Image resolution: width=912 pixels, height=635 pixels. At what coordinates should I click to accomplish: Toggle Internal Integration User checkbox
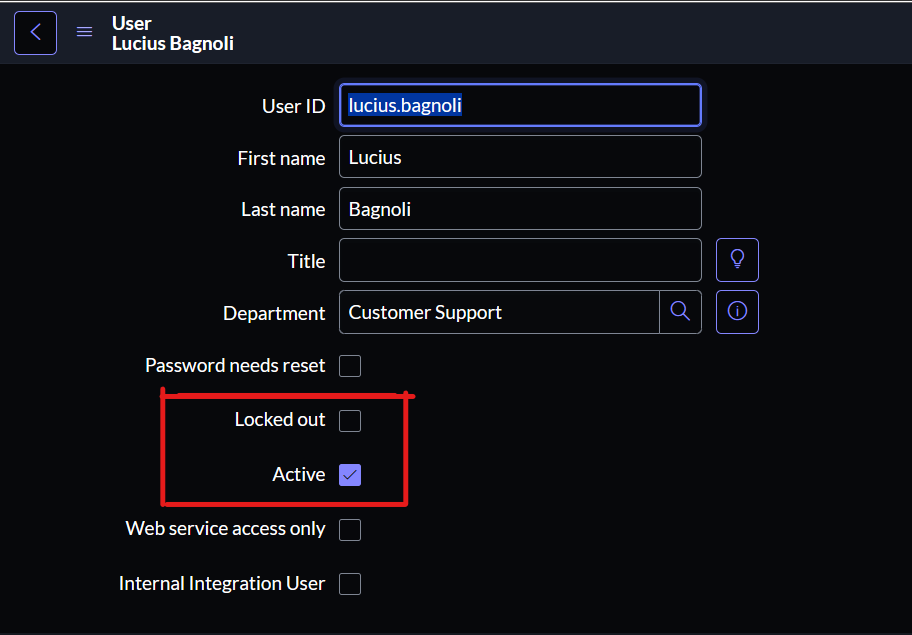pos(350,584)
